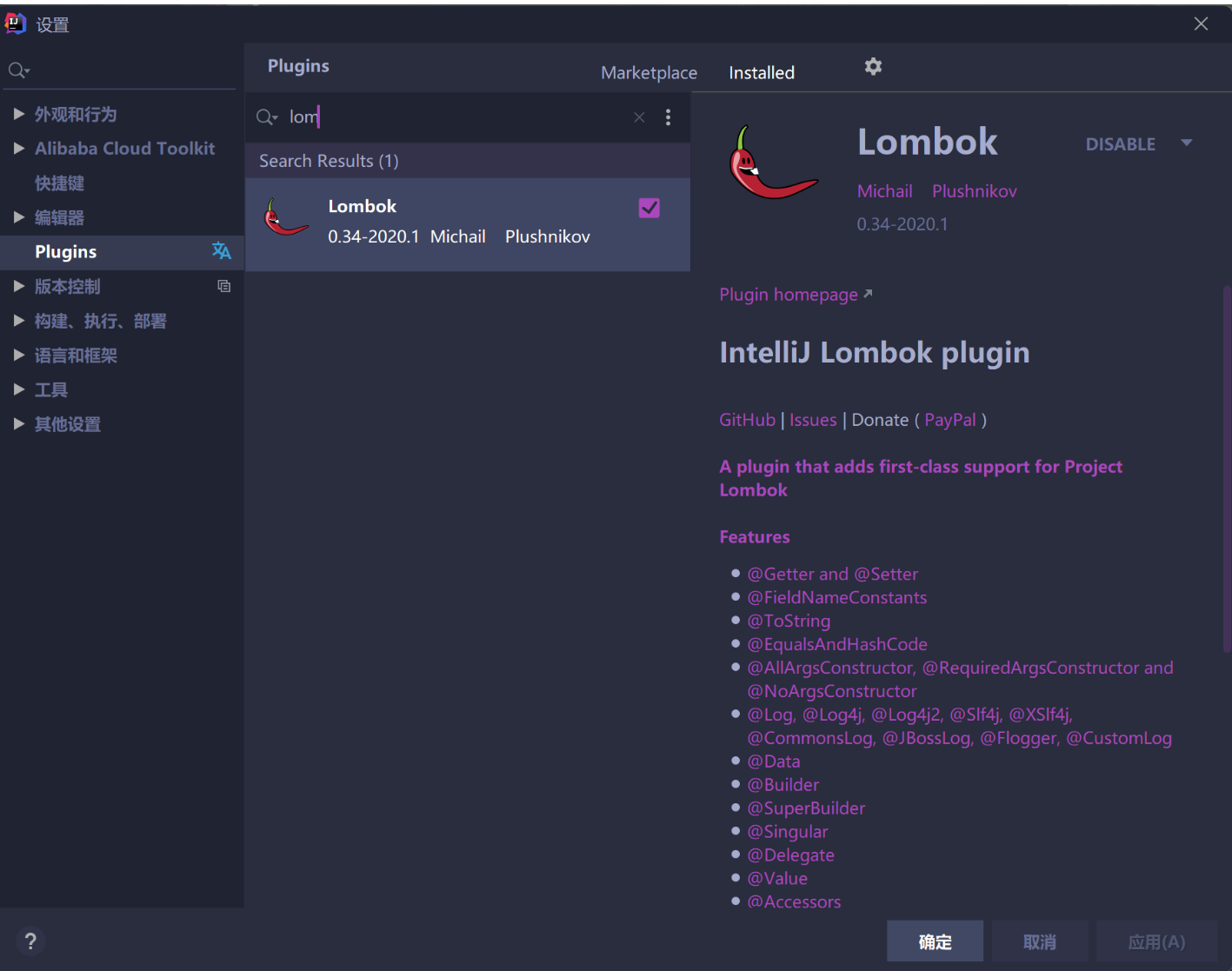The height and width of the screenshot is (971, 1232).
Task: Click version 0.34-2020.1 under Lombok title
Action: 902,224
